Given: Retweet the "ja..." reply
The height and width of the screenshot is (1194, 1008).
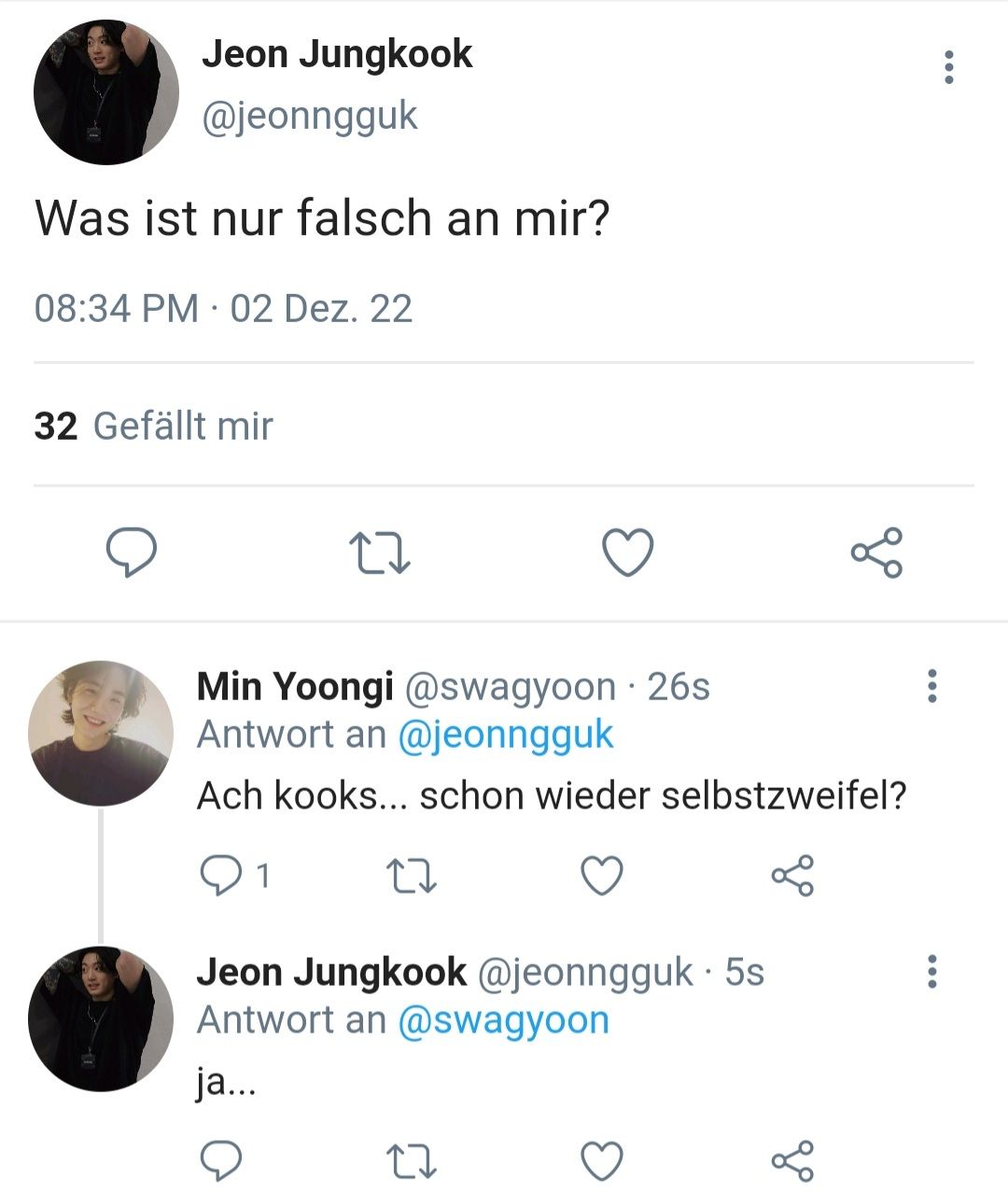Looking at the screenshot, I should [411, 1161].
